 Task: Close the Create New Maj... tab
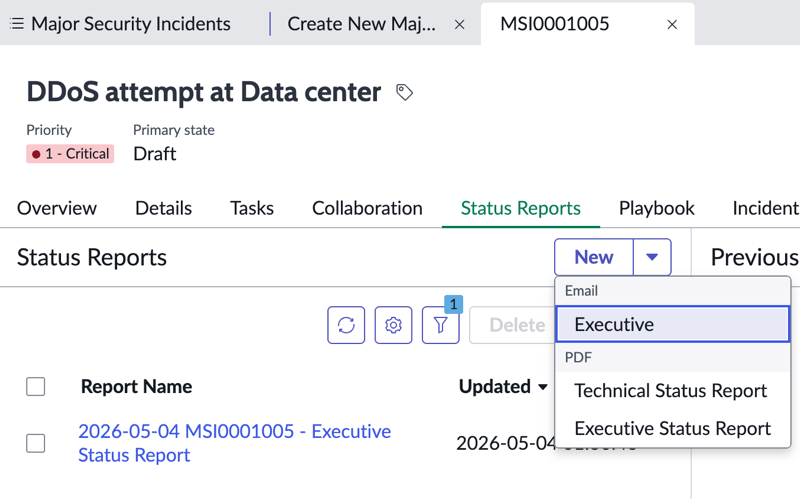[x=459, y=24]
